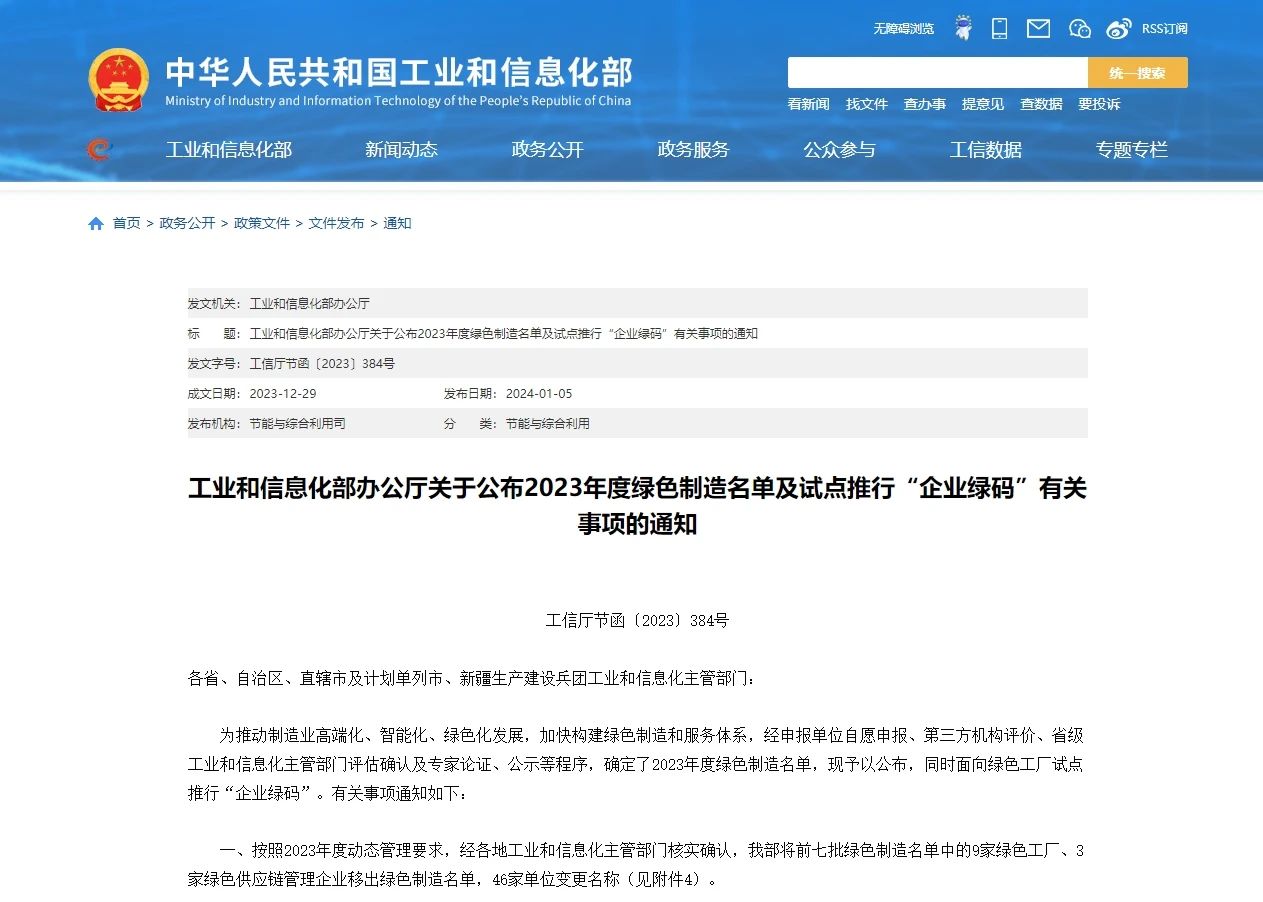
Task: Open the mobile version phone icon
Action: click(x=999, y=28)
